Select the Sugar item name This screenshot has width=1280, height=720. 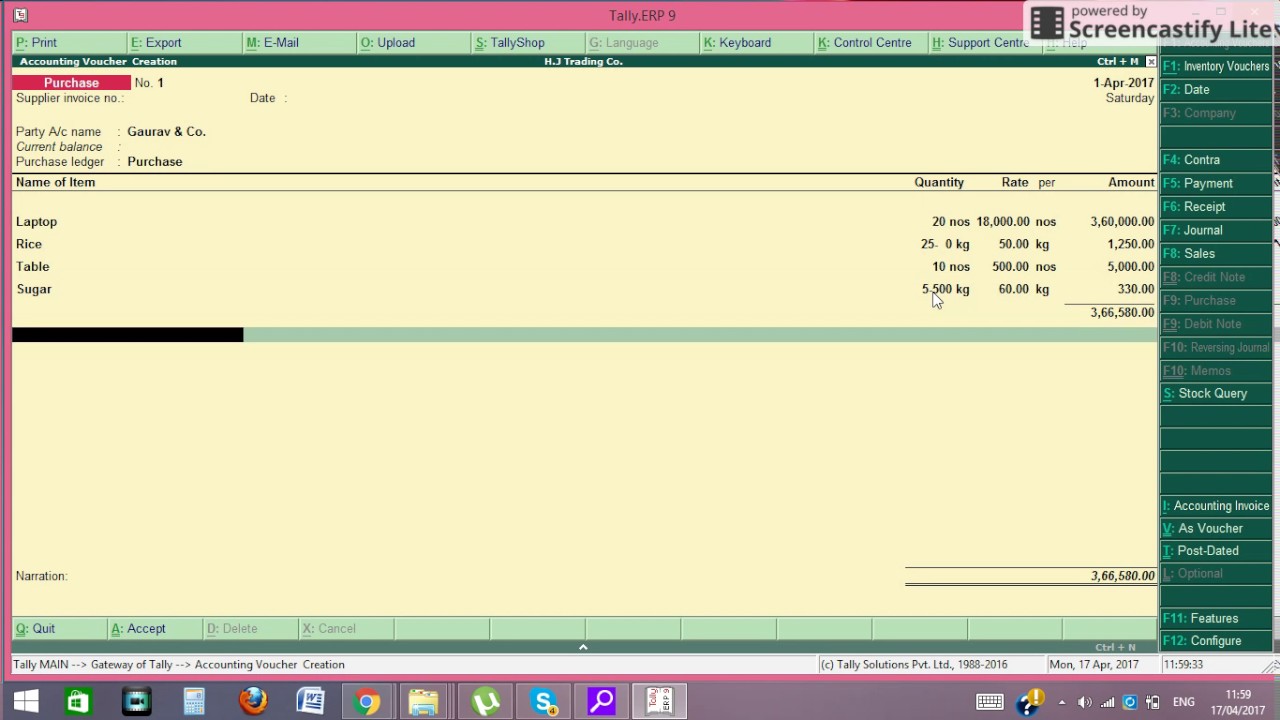pyautogui.click(x=34, y=289)
